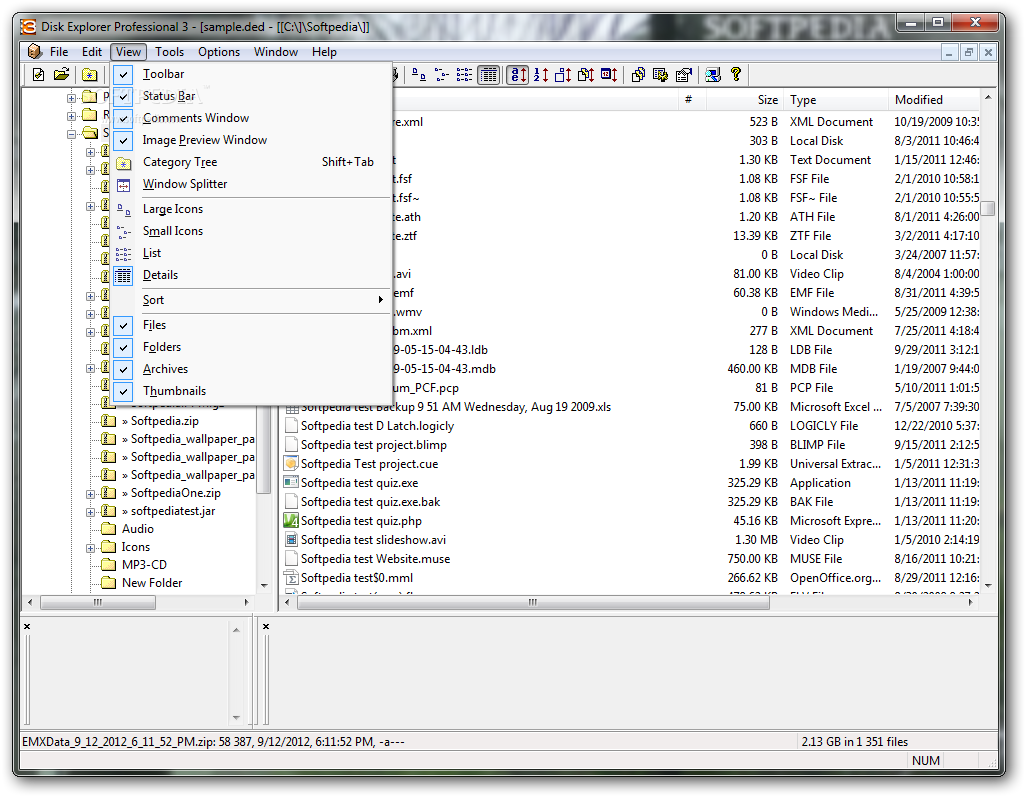Screen dimensions: 1026x797
Task: Toggle the Folders filter checkmark
Action: click(123, 347)
